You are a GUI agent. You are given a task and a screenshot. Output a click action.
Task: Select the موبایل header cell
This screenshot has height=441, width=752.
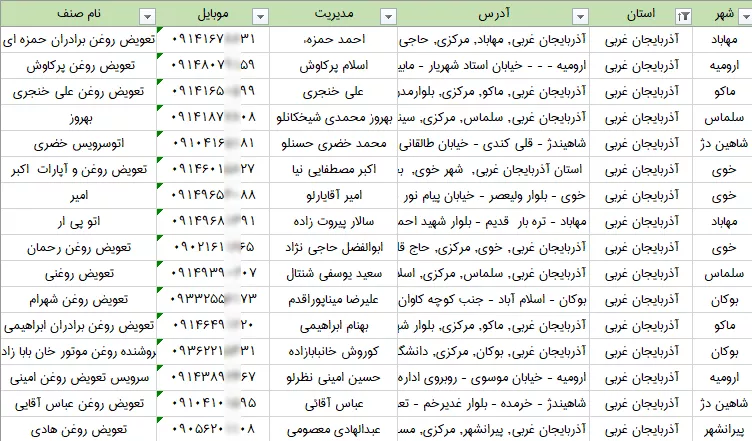pyautogui.click(x=213, y=13)
